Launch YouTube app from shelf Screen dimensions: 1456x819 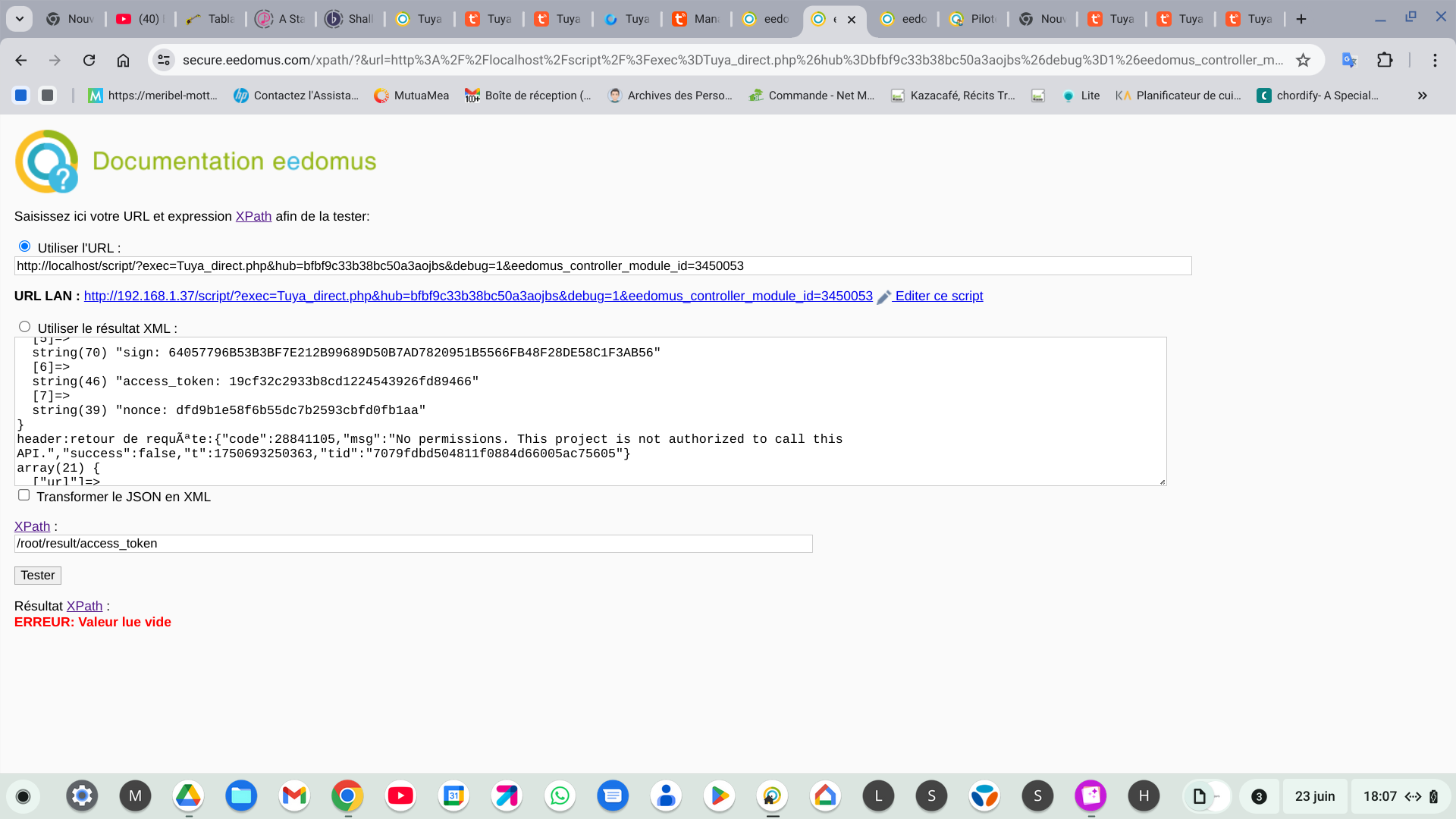point(400,795)
